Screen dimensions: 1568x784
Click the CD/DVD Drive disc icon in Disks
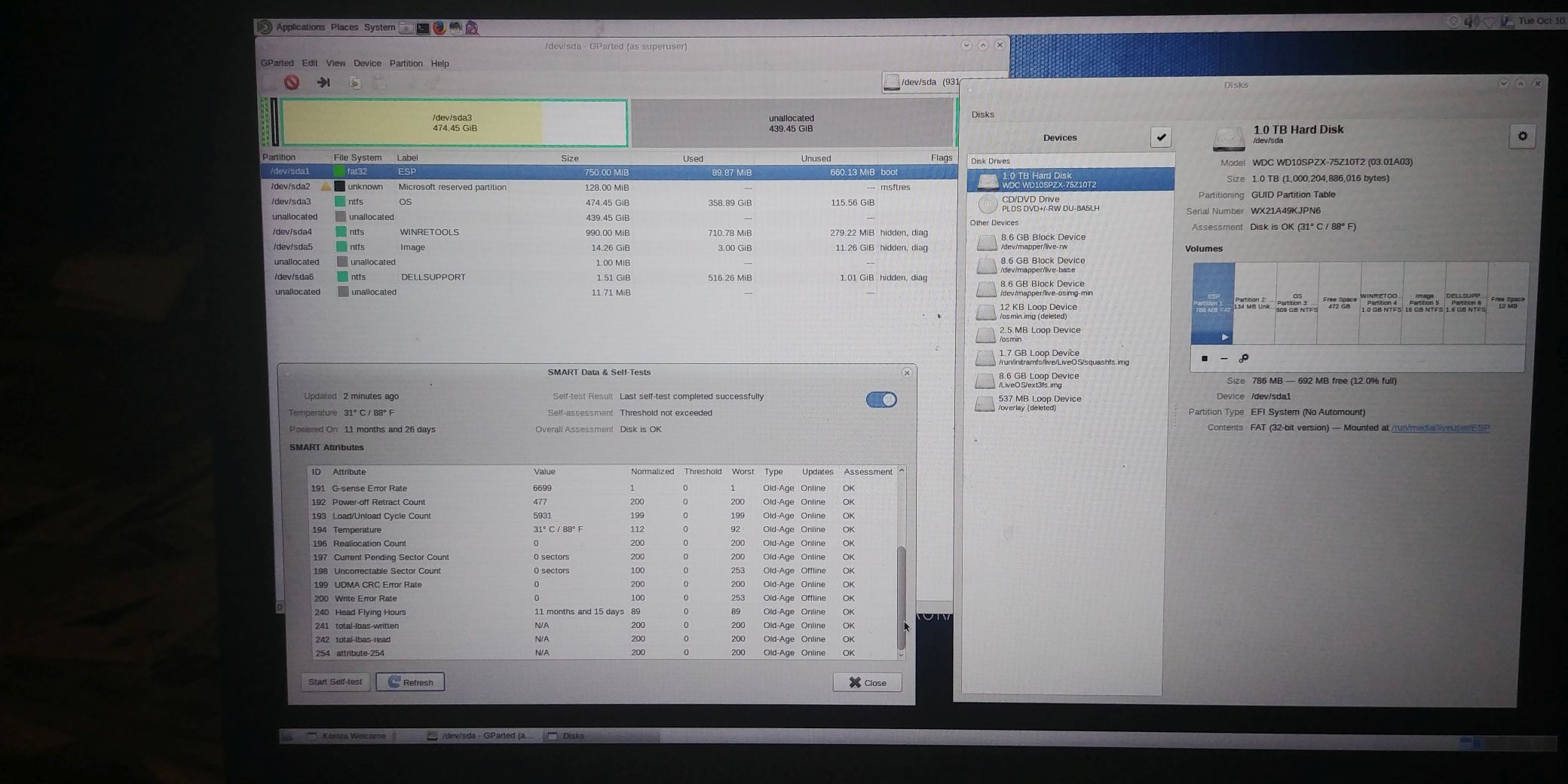click(987, 204)
